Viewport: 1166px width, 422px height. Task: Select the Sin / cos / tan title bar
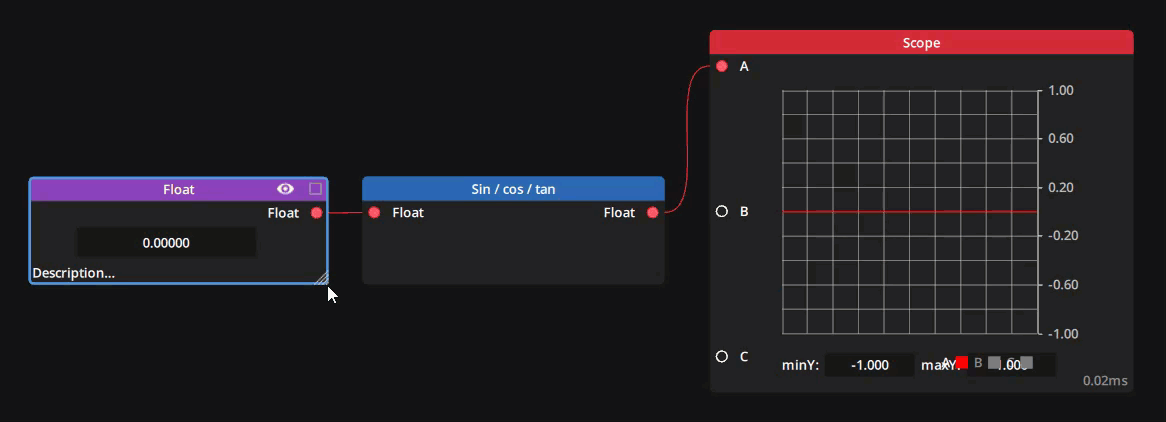(513, 189)
